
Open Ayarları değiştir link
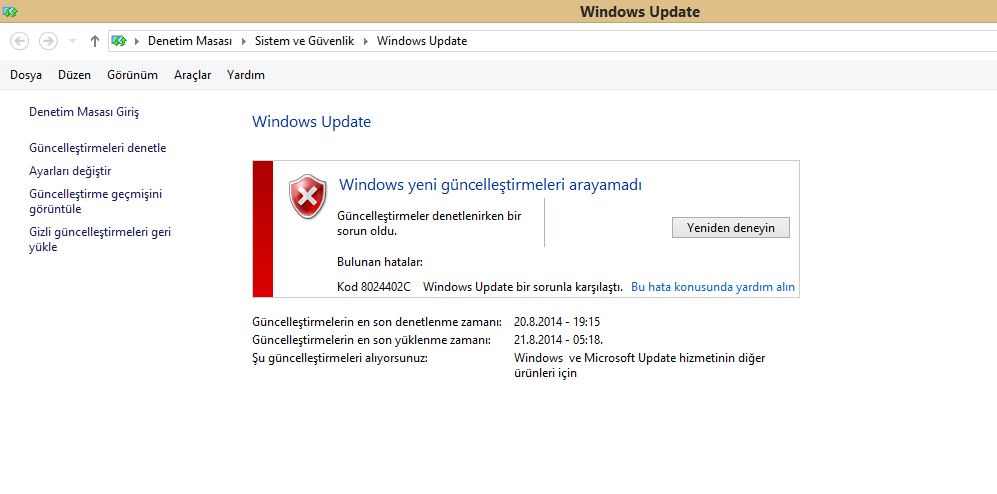(71, 171)
